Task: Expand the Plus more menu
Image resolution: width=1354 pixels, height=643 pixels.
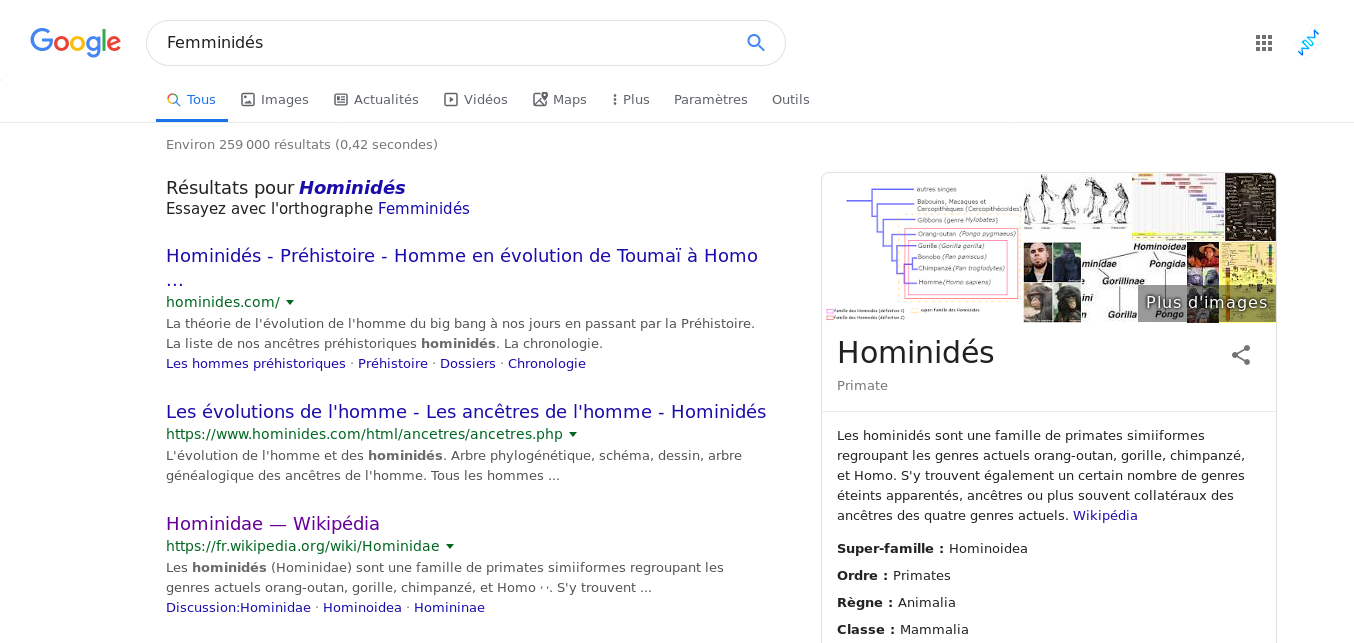Action: pyautogui.click(x=630, y=100)
